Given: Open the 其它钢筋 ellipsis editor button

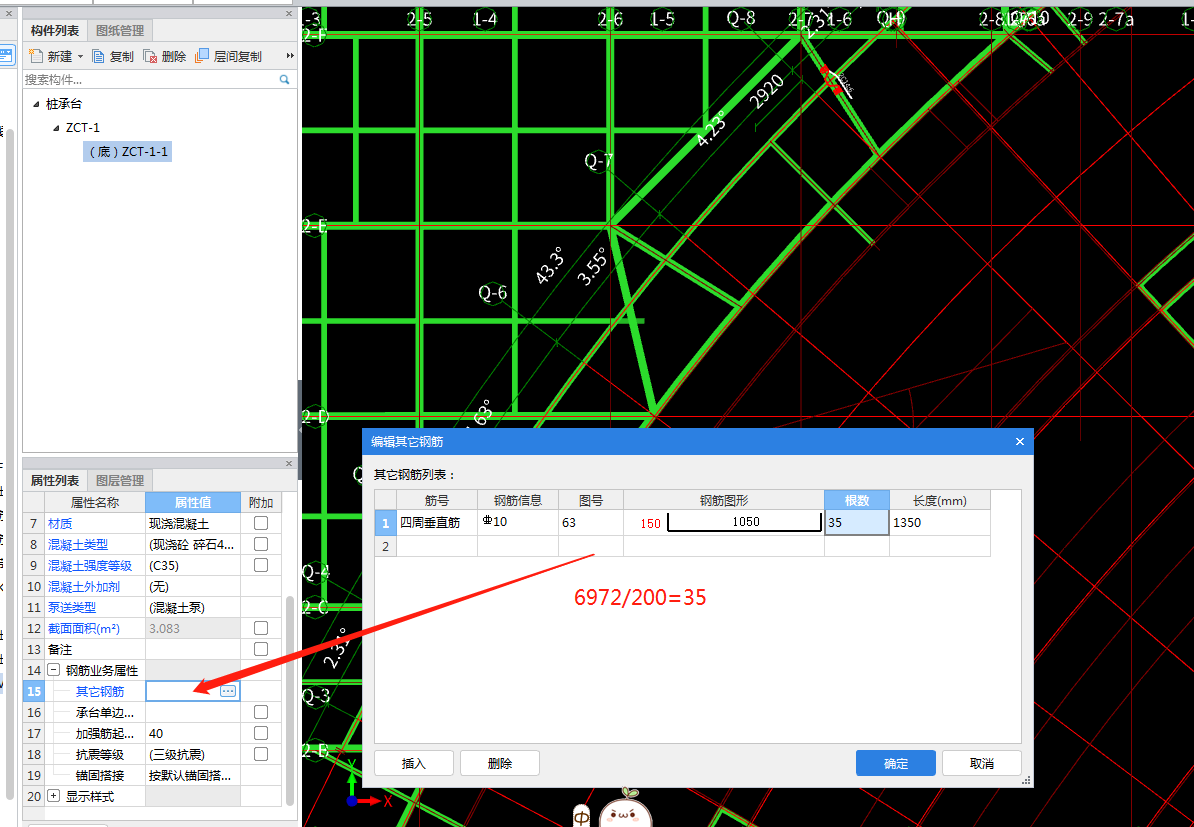Looking at the screenshot, I should tap(228, 691).
